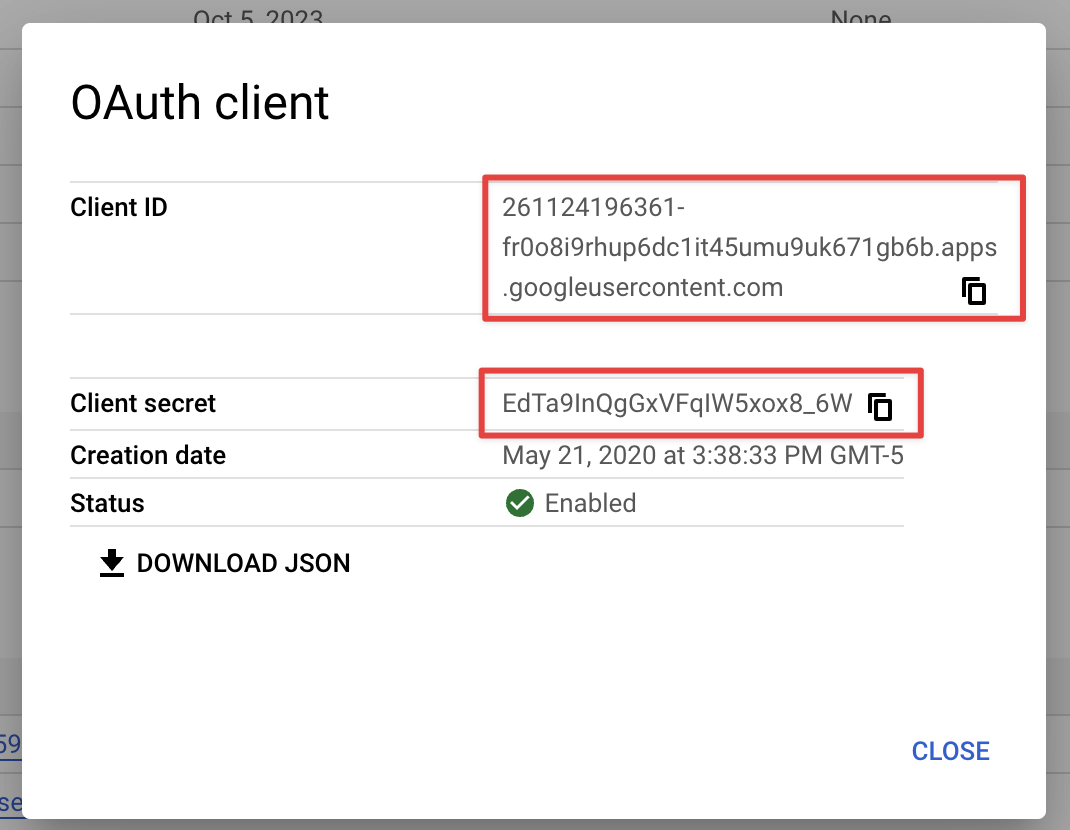This screenshot has width=1070, height=830.
Task: Click the download arrow icon
Action: (x=112, y=563)
